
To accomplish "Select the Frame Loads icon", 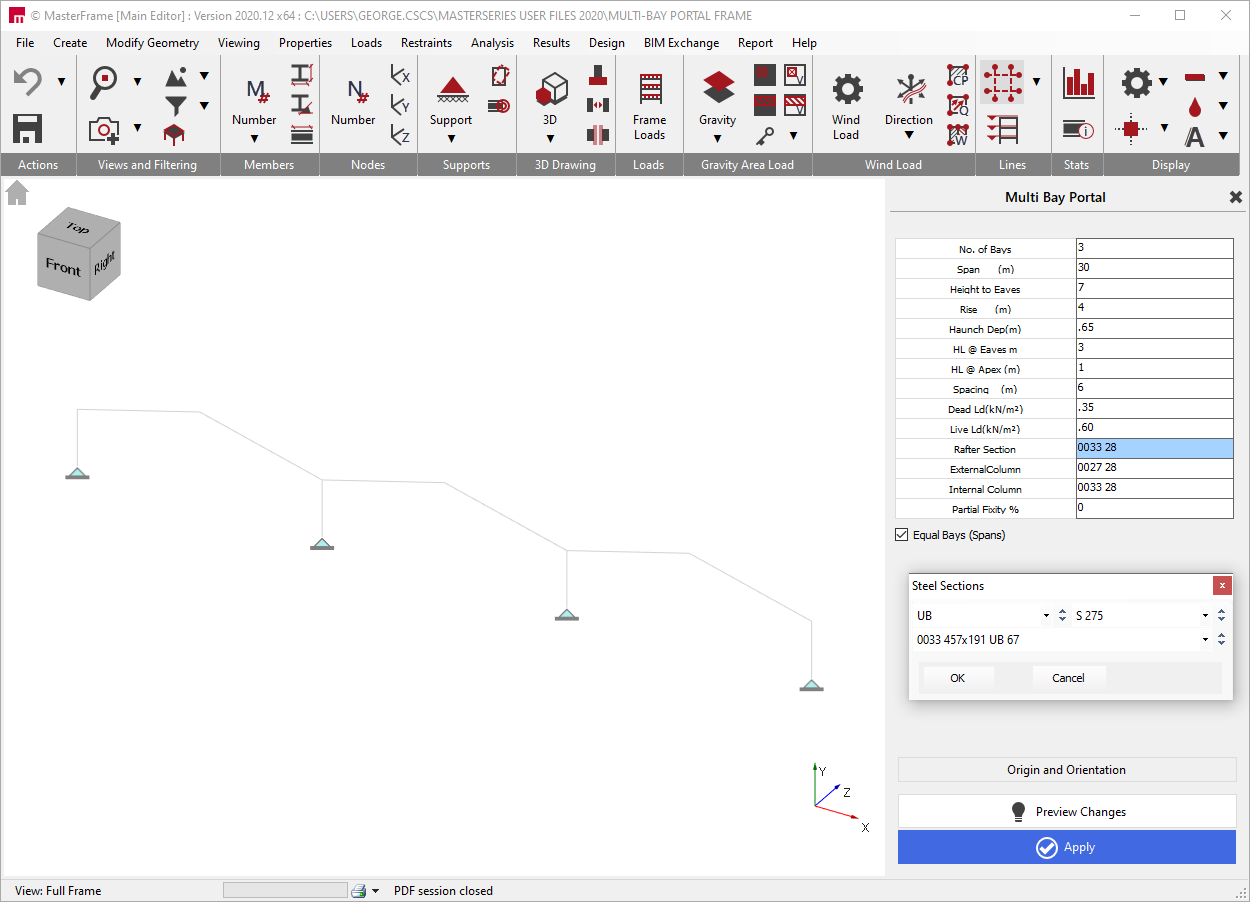I will (x=650, y=89).
